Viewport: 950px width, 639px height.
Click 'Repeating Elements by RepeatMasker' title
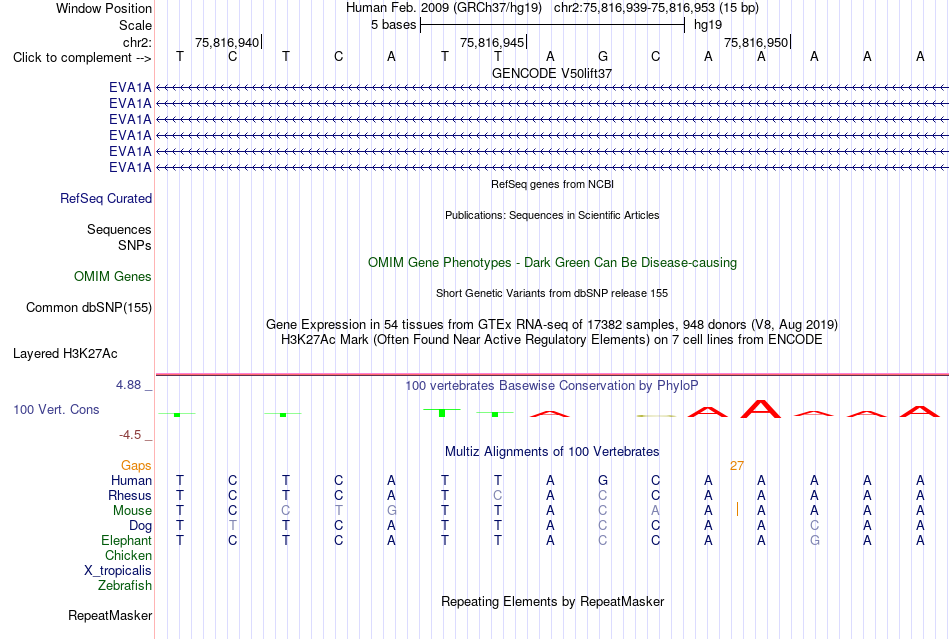tap(552, 601)
